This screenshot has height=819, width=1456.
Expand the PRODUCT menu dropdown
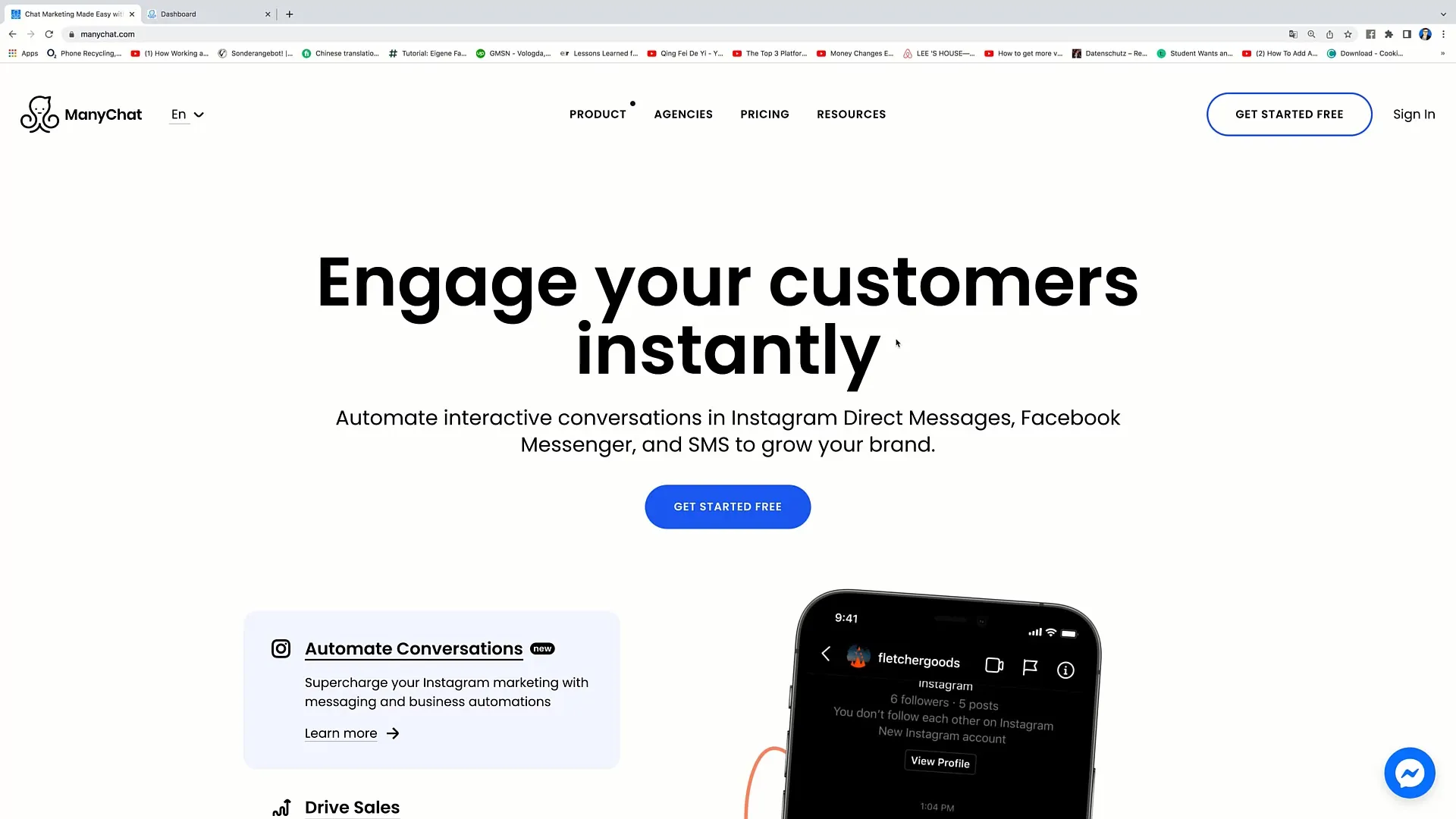(597, 114)
